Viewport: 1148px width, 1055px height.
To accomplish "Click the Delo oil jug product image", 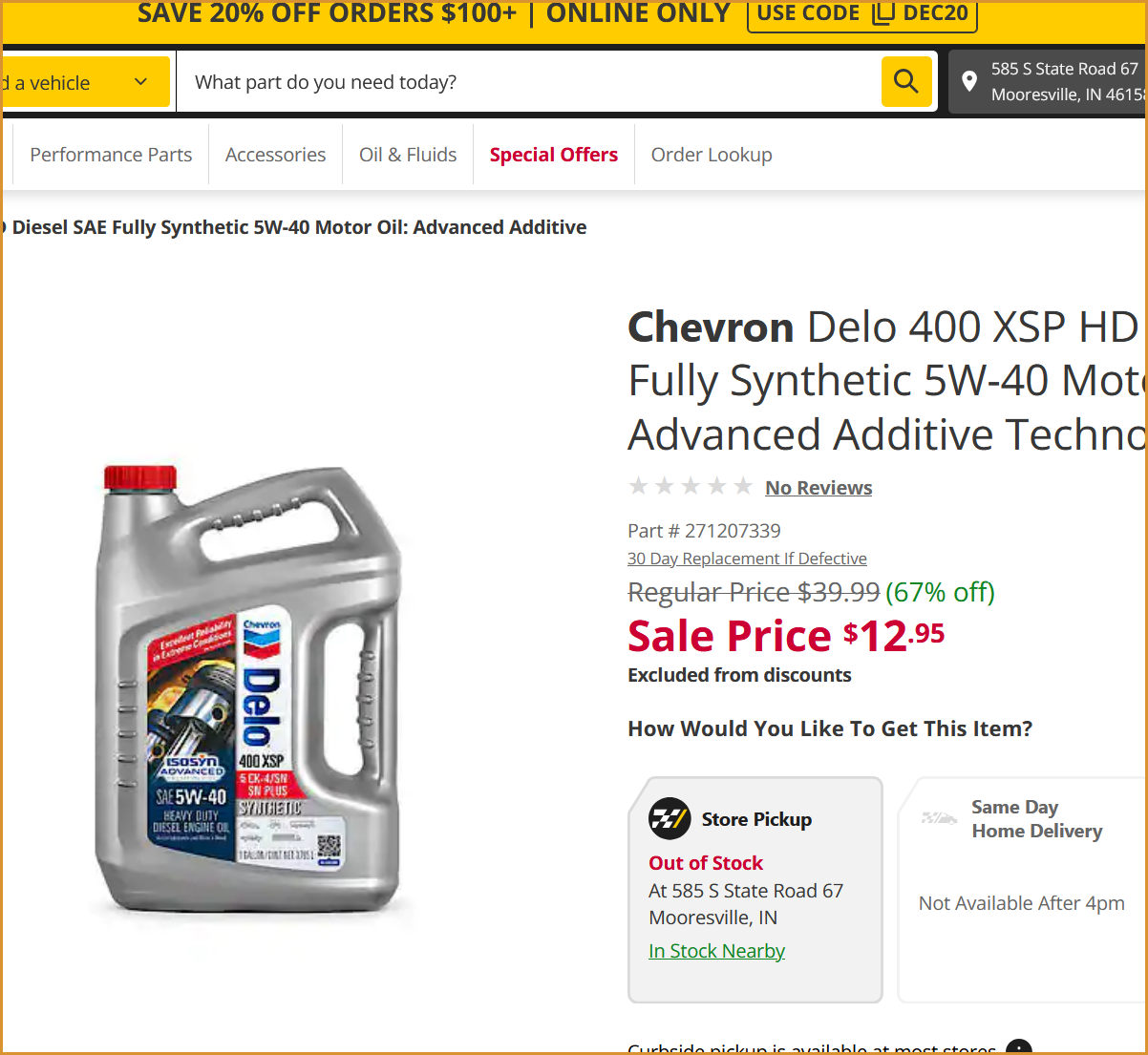I will [x=250, y=687].
